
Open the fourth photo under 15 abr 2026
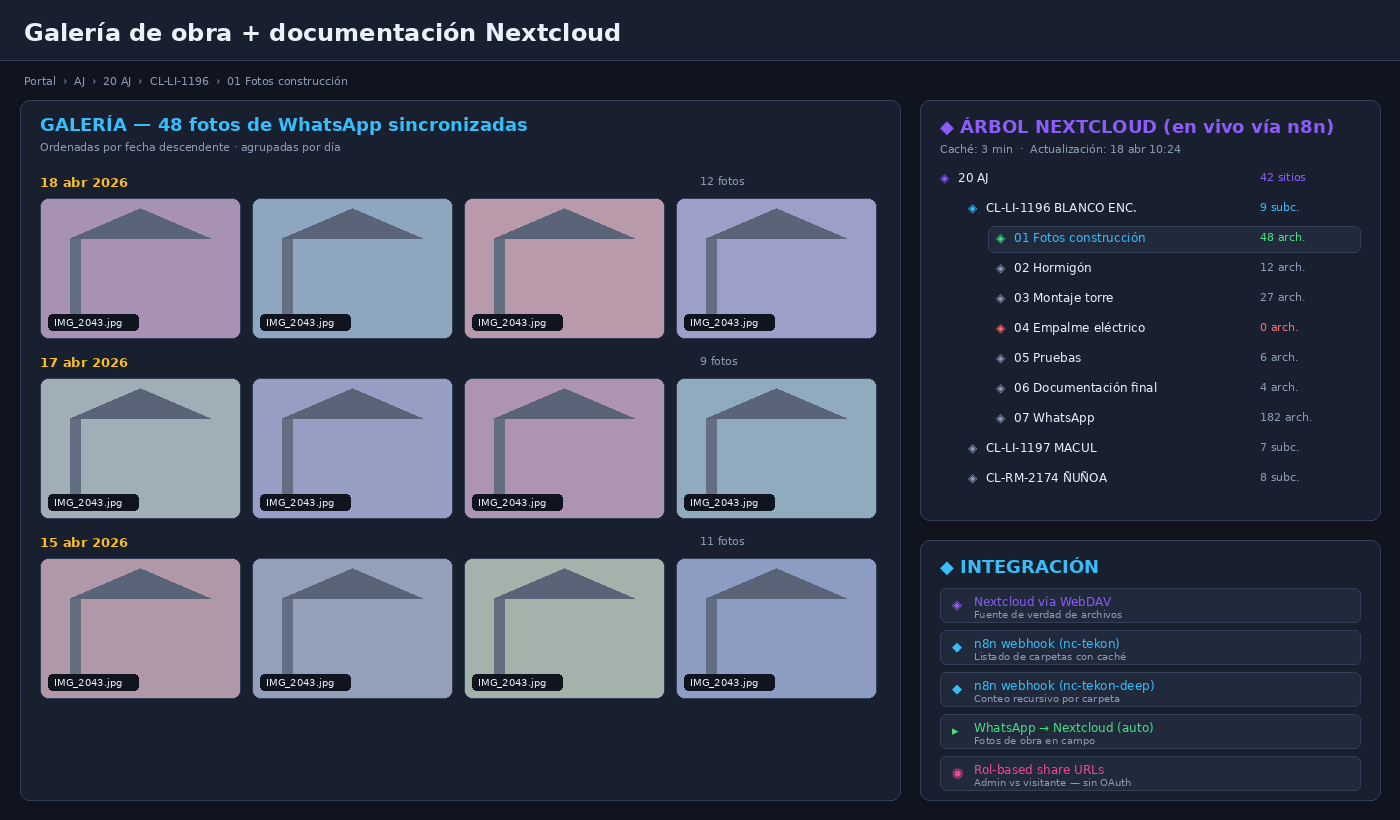point(776,628)
